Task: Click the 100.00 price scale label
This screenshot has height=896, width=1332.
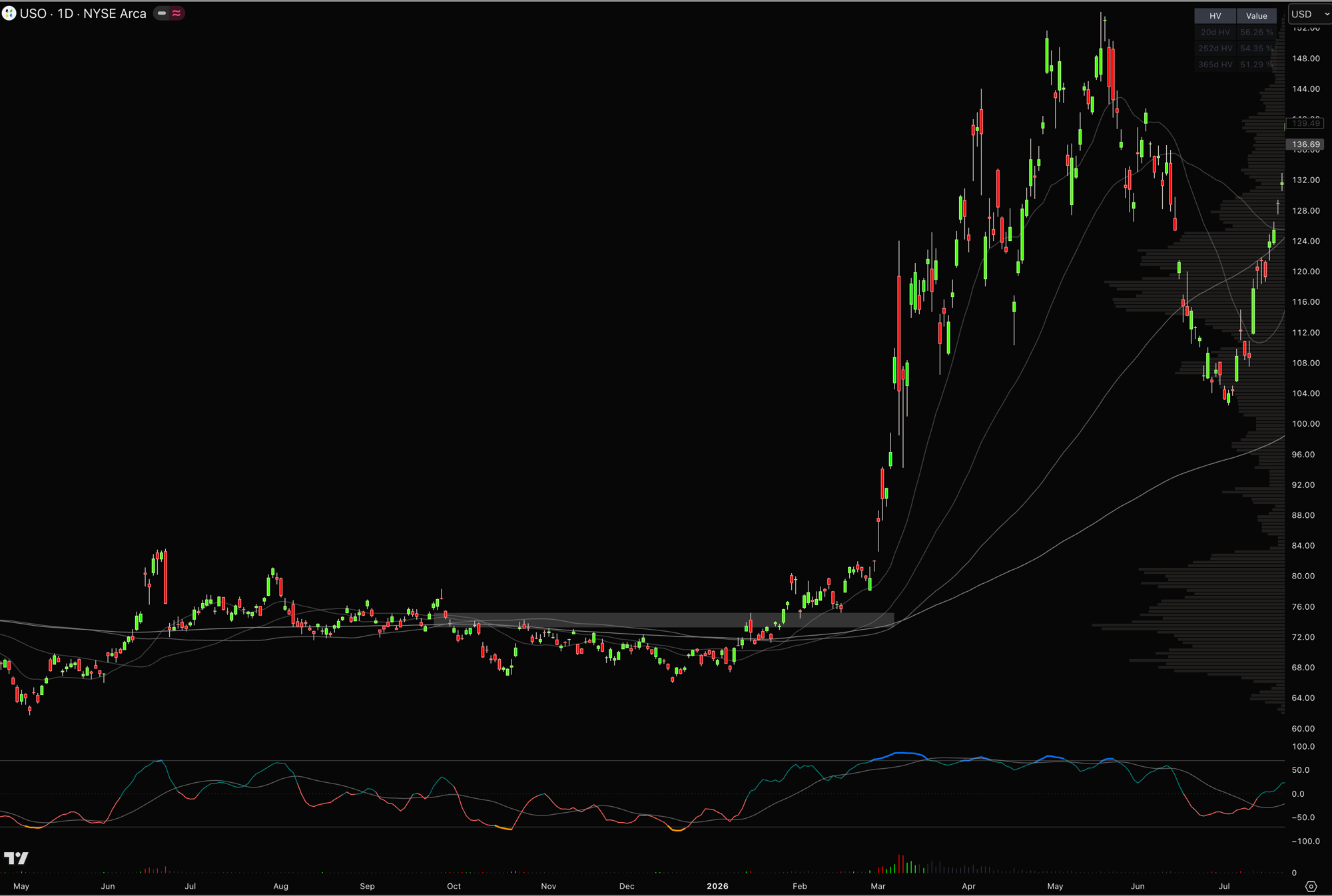Action: tap(1305, 424)
